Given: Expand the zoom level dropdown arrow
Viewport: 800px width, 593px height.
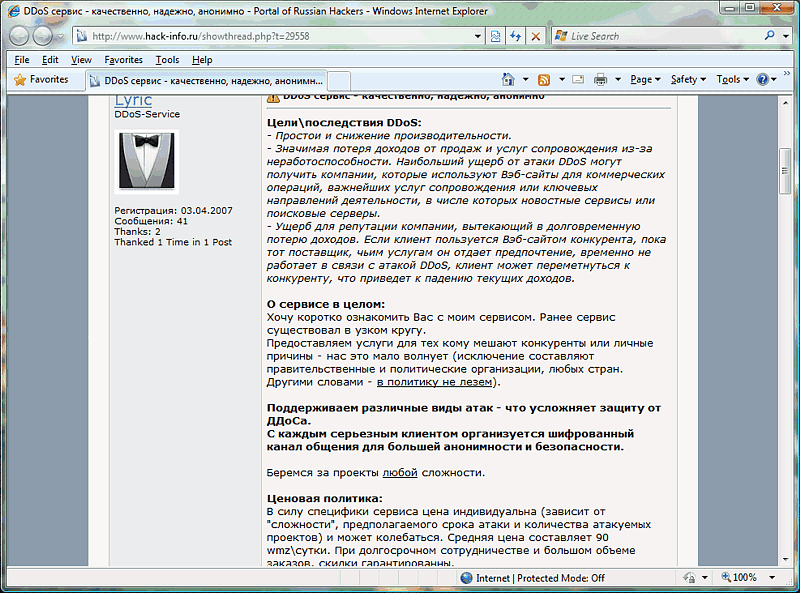Looking at the screenshot, I should [772, 578].
